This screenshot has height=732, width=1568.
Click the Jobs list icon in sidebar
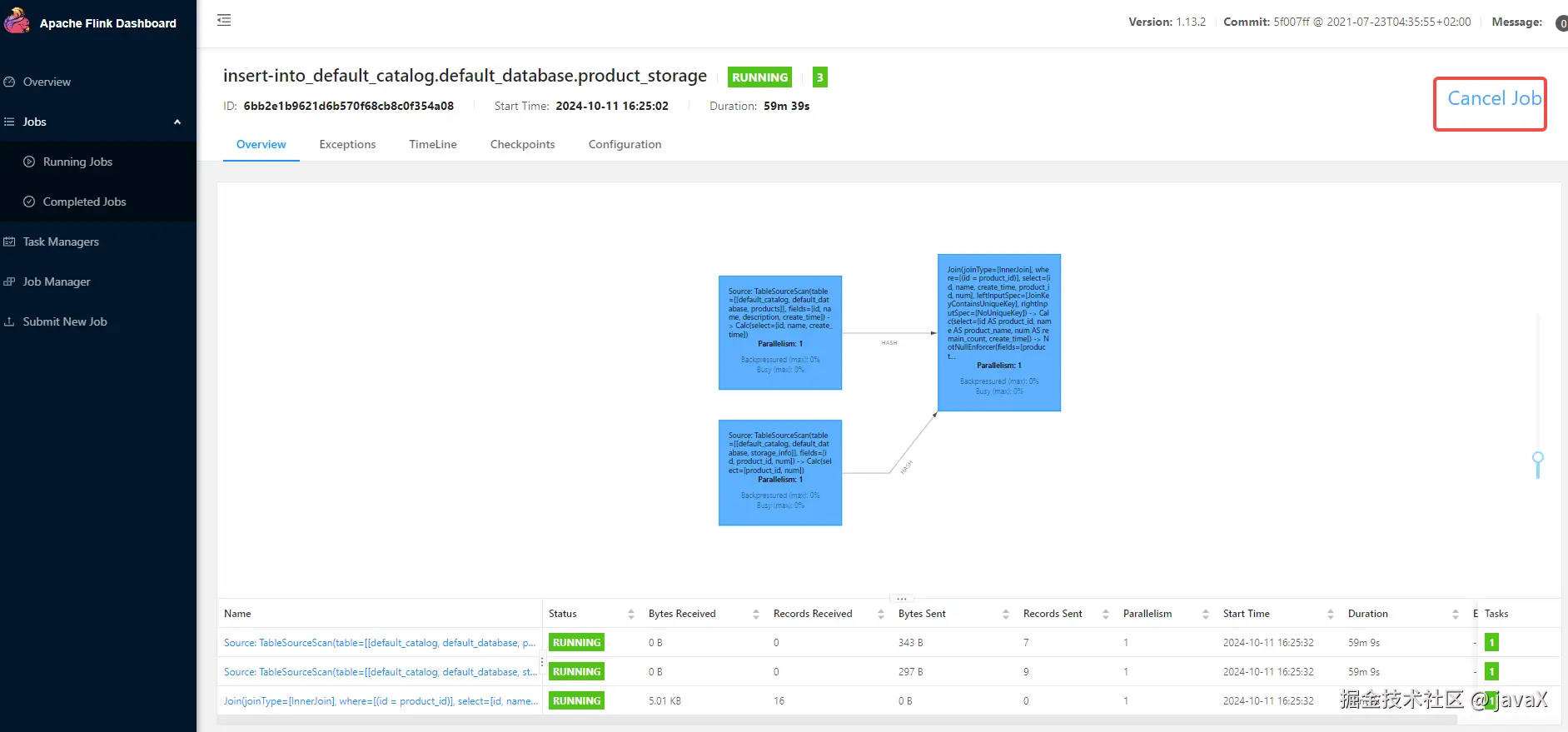10,122
